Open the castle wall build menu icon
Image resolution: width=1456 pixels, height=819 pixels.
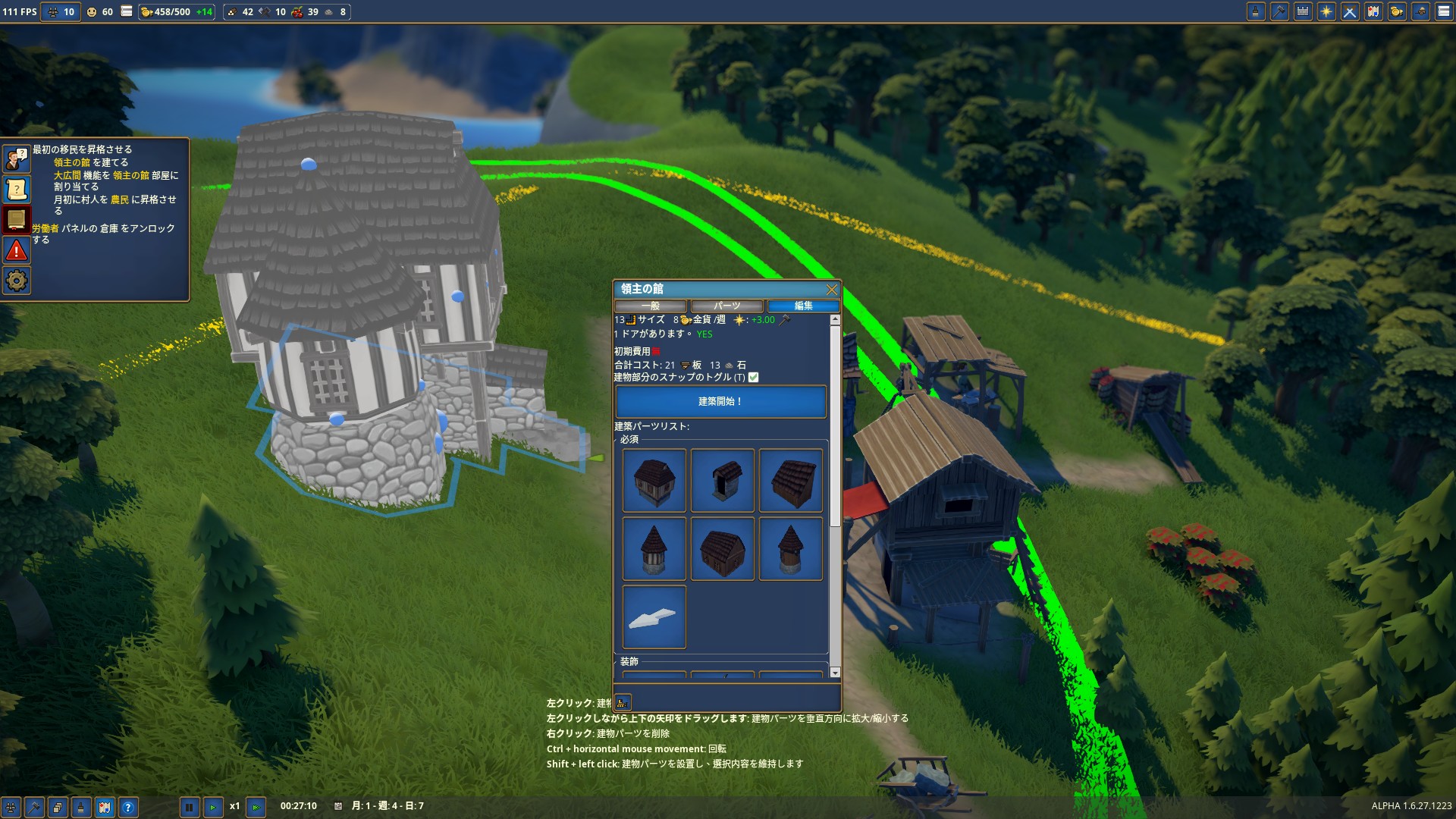[x=1303, y=12]
